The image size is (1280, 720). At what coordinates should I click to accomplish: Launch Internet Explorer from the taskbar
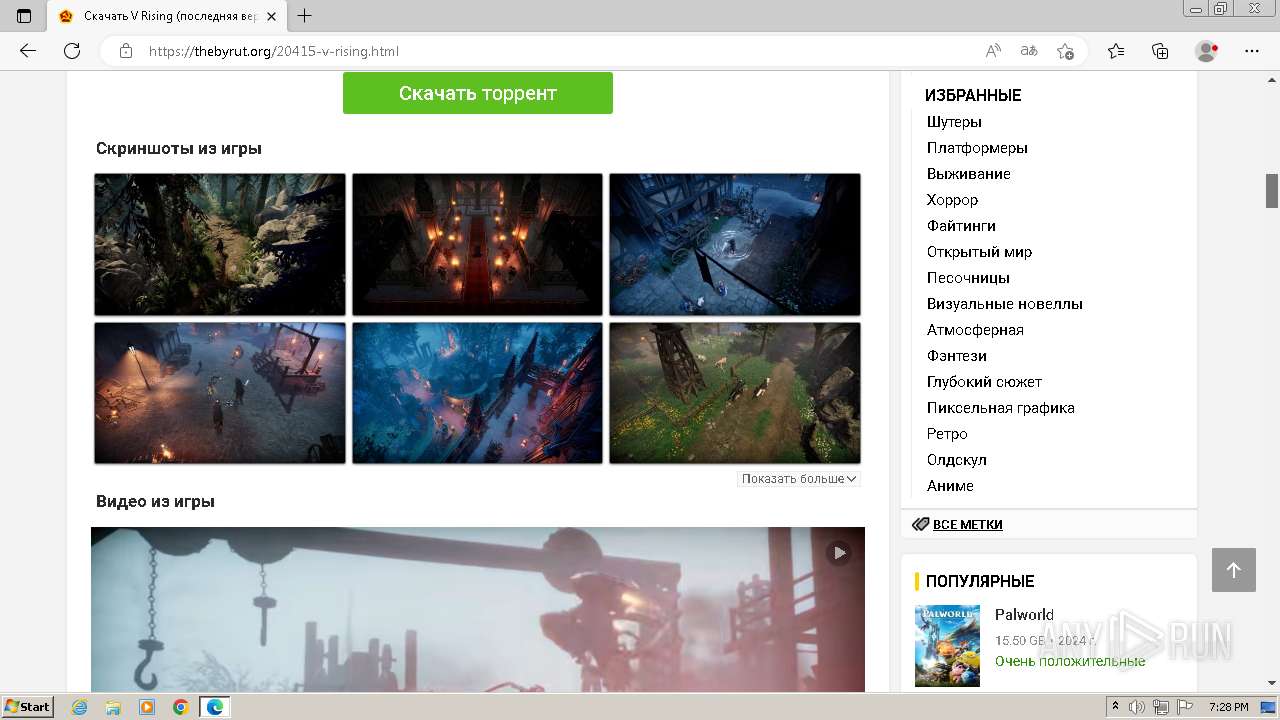point(80,707)
